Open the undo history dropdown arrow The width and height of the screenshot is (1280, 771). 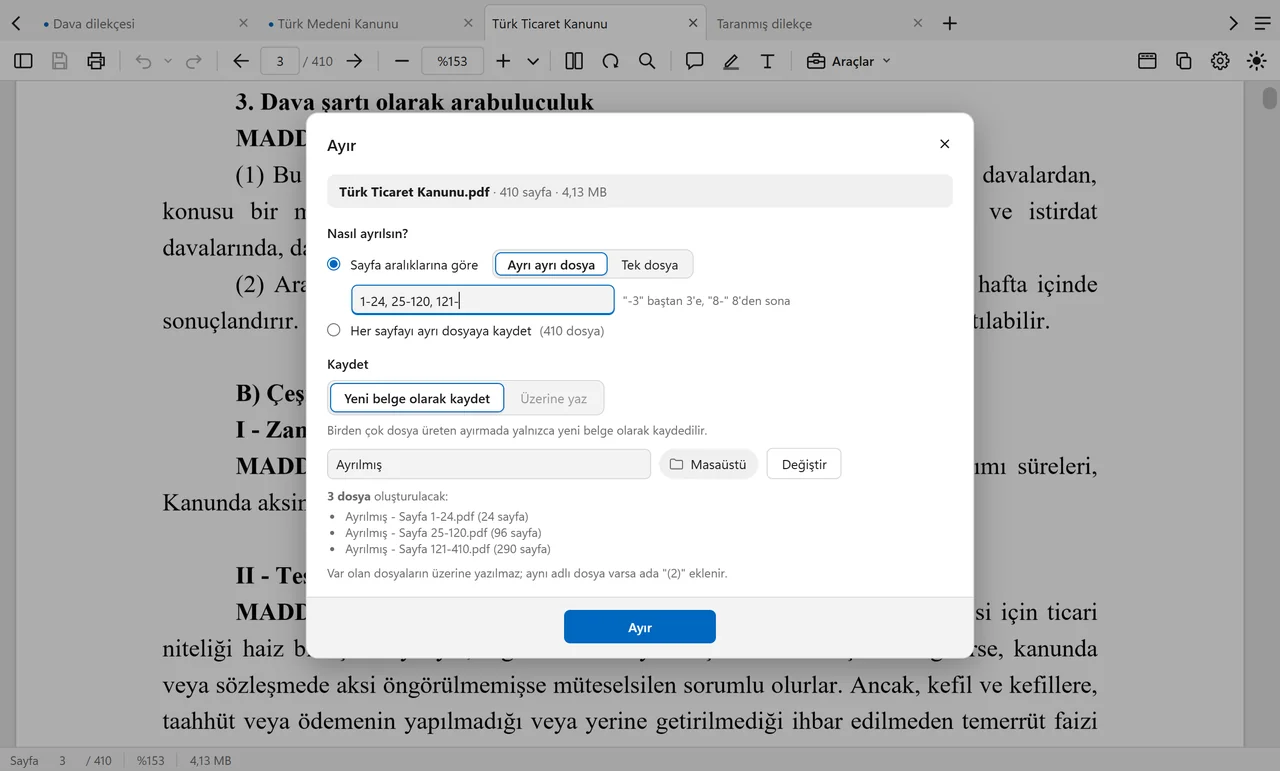168,61
